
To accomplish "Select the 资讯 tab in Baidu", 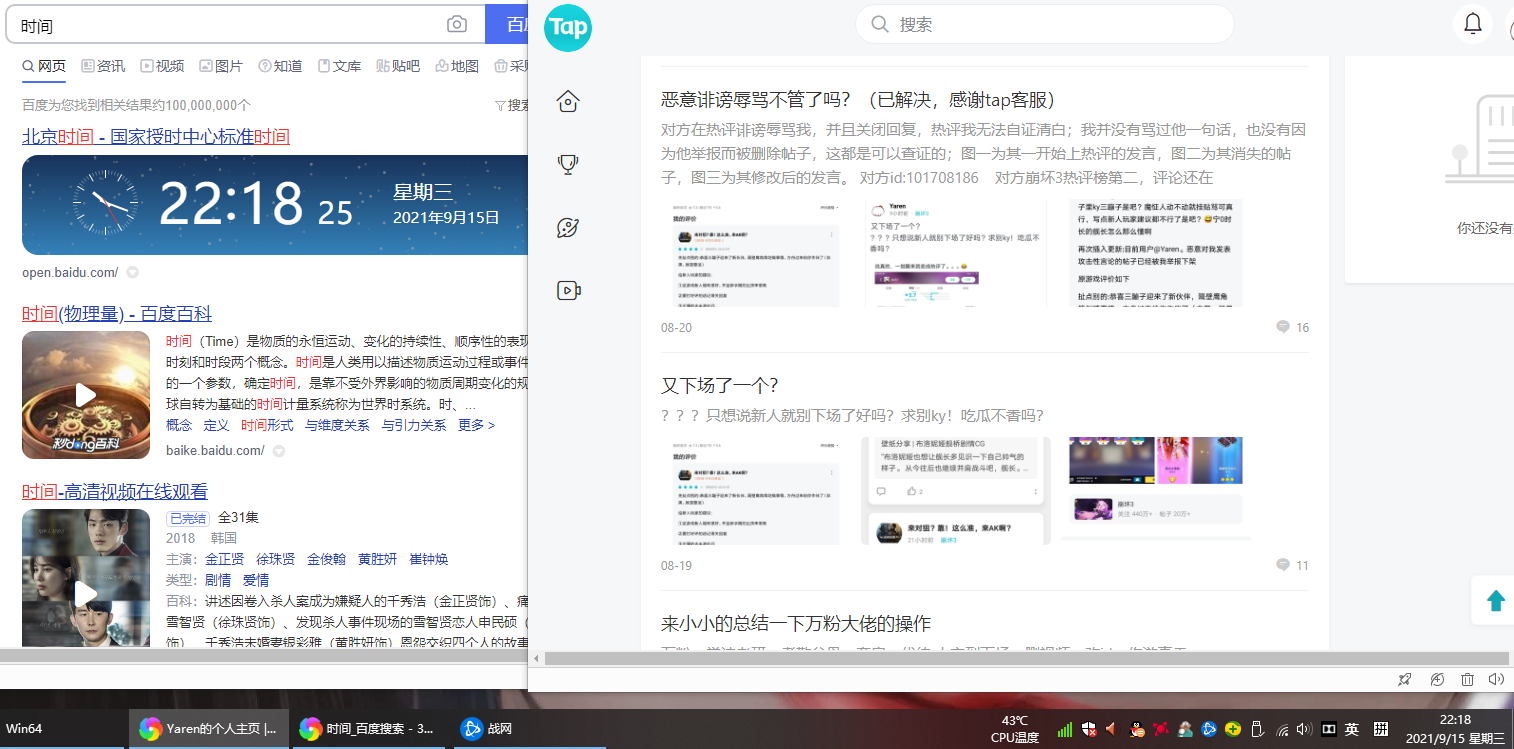I will click(103, 66).
